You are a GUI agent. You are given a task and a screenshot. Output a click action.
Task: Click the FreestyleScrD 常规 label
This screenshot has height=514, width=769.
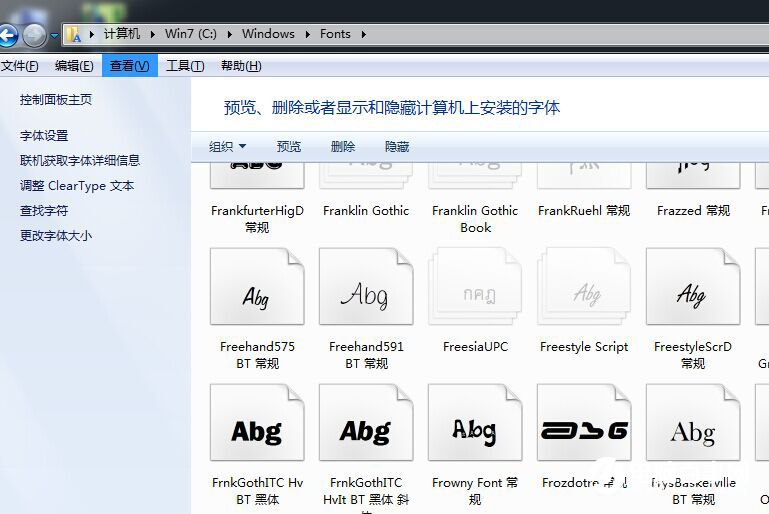[x=693, y=355]
